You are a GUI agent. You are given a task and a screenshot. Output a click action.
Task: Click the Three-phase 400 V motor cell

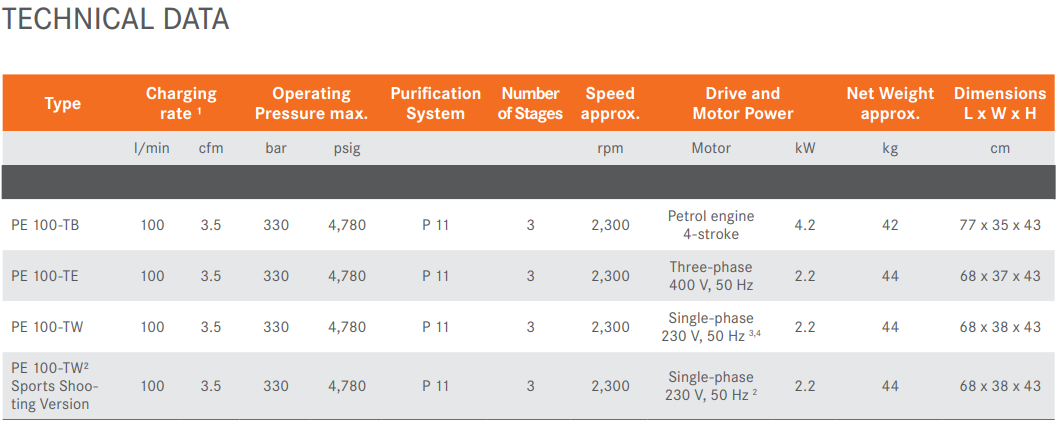(711, 276)
